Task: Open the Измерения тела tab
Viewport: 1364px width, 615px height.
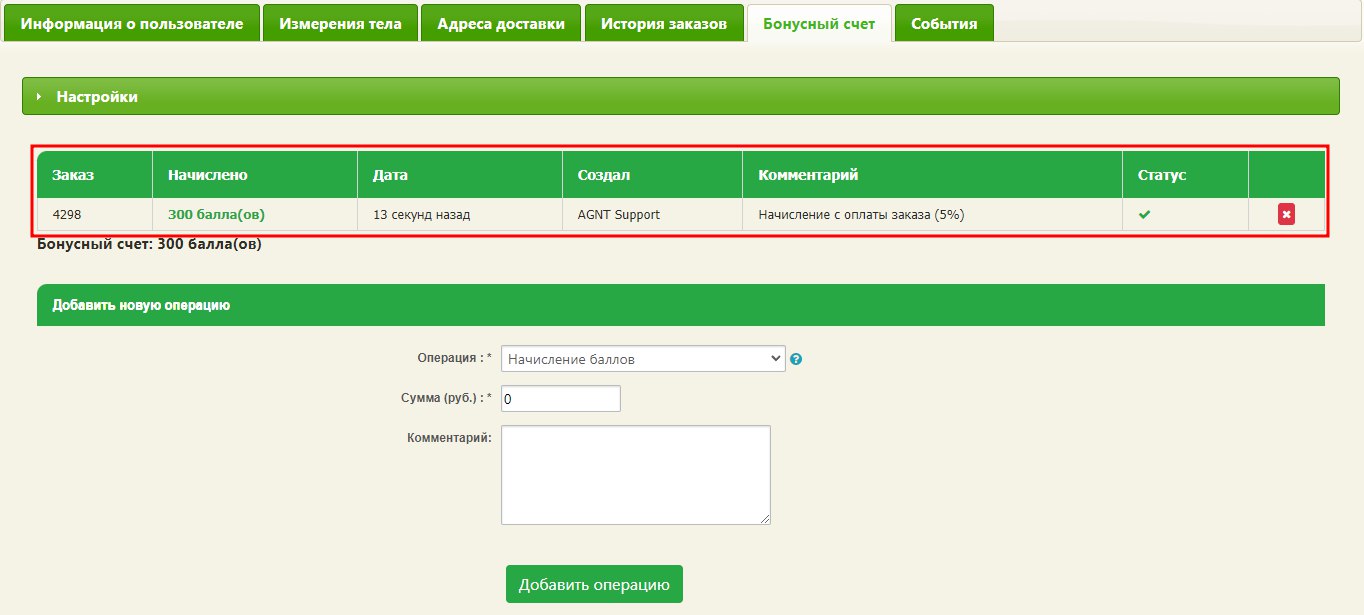Action: tap(340, 23)
